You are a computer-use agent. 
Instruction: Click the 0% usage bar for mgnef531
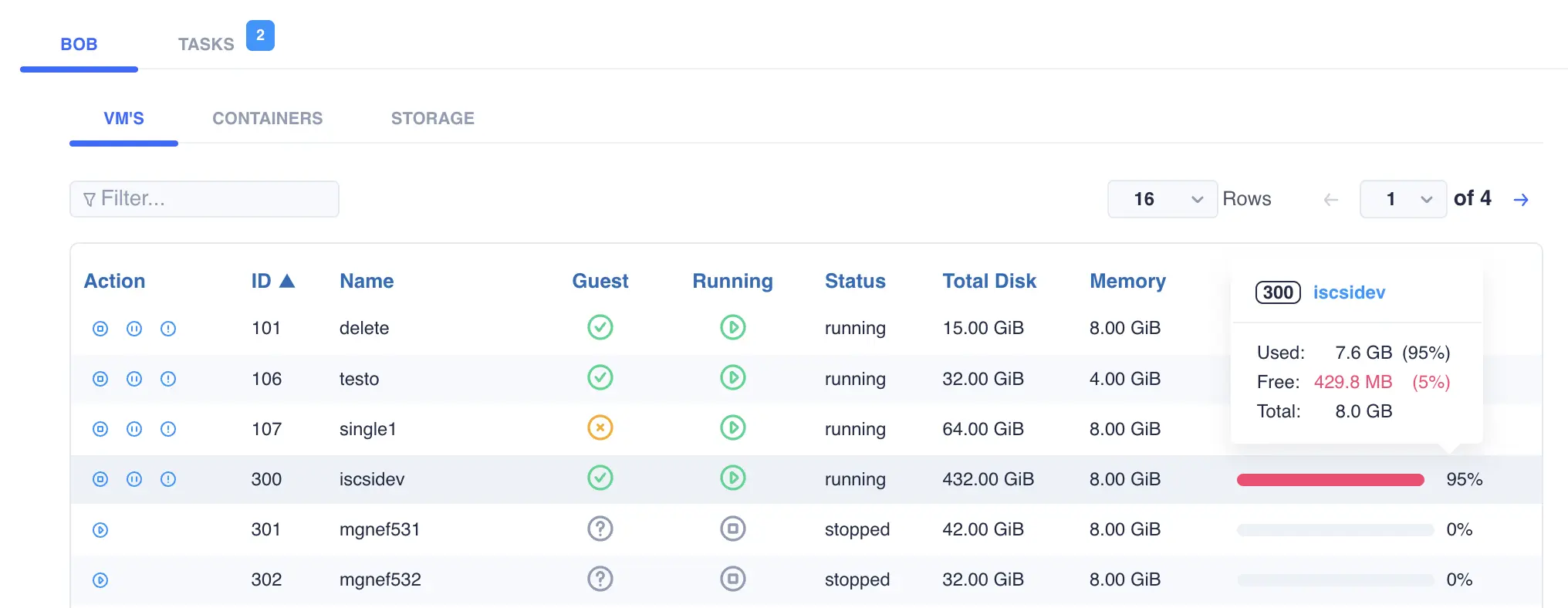1335,530
